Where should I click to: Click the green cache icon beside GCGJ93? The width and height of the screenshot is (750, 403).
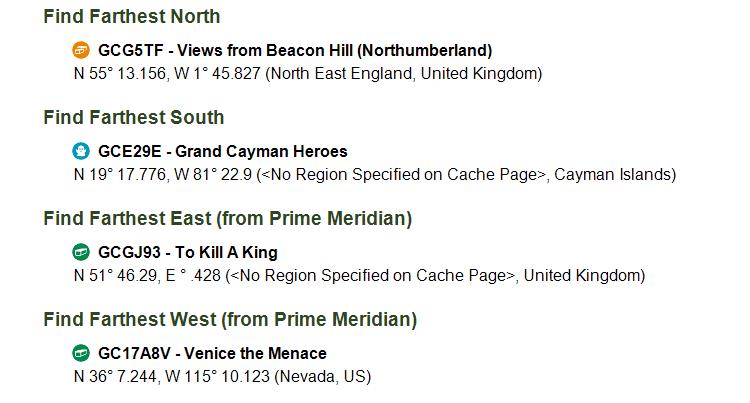pyautogui.click(x=81, y=252)
